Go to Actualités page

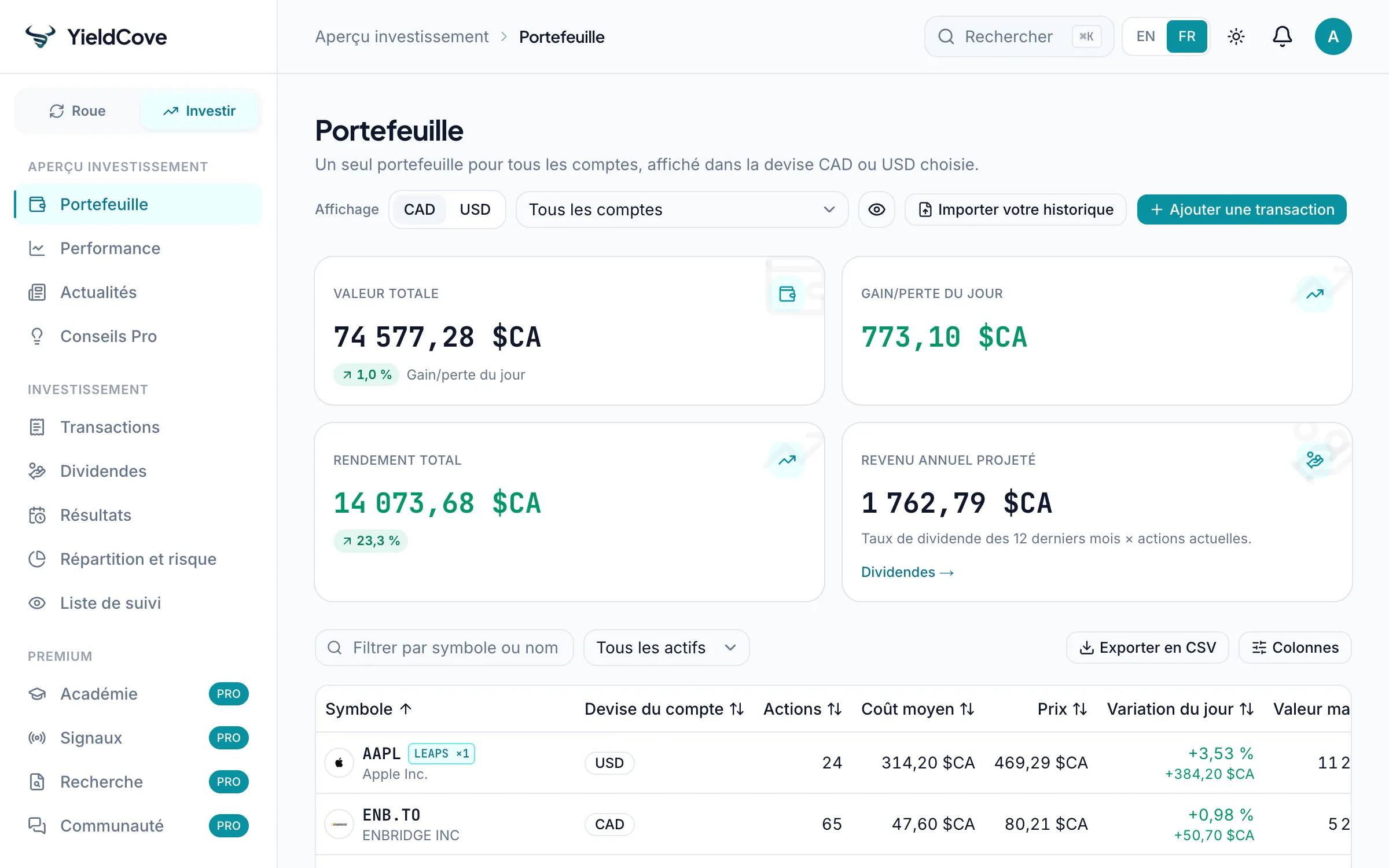[x=138, y=292]
